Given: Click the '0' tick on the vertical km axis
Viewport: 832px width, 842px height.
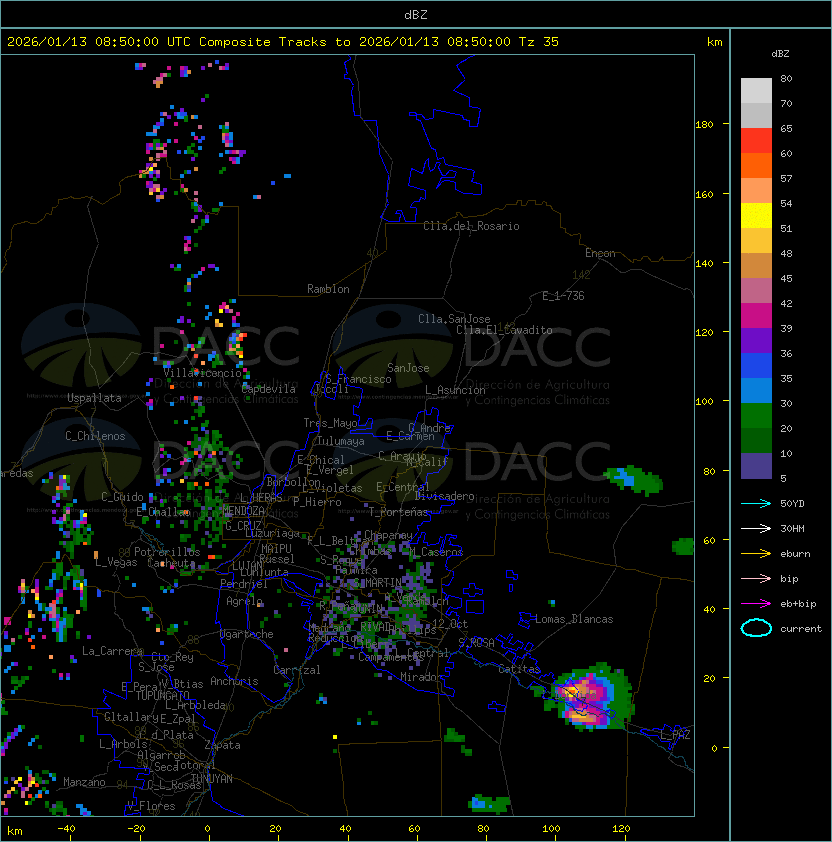Looking at the screenshot, I should (x=714, y=748).
